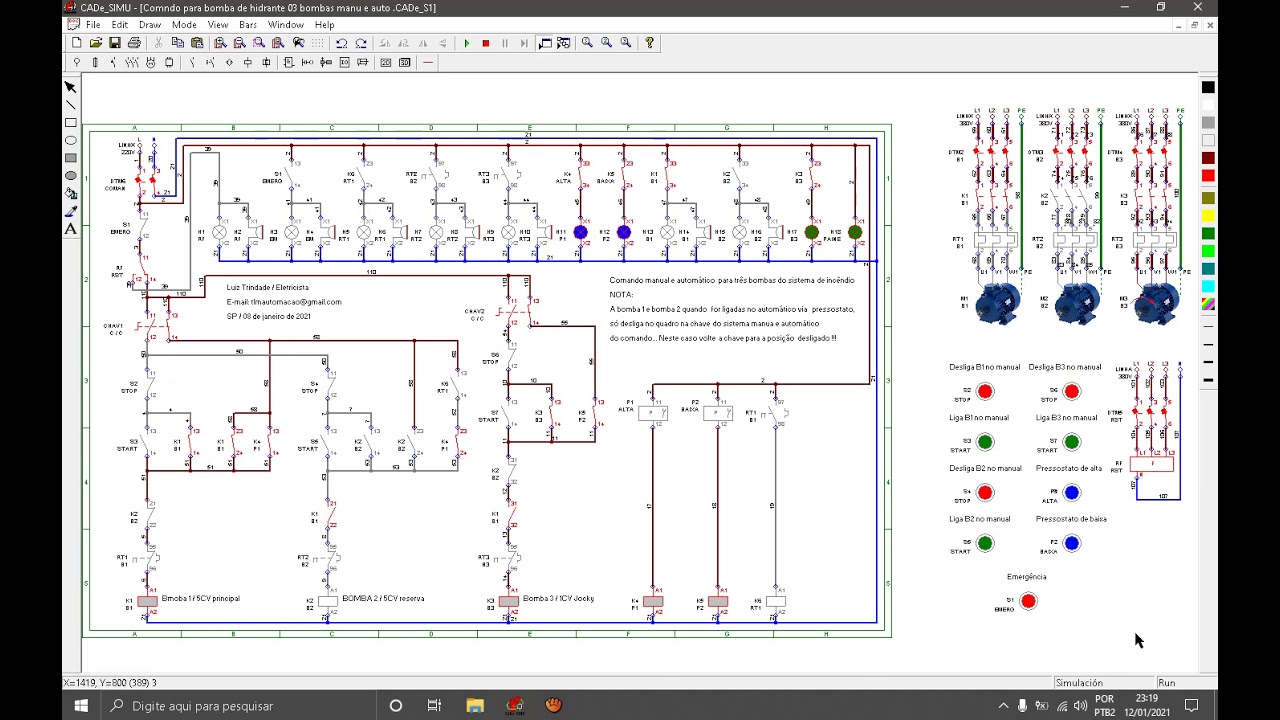Open the motors component category icon
Image resolution: width=1280 pixels, height=720 pixels.
pyautogui.click(x=150, y=62)
